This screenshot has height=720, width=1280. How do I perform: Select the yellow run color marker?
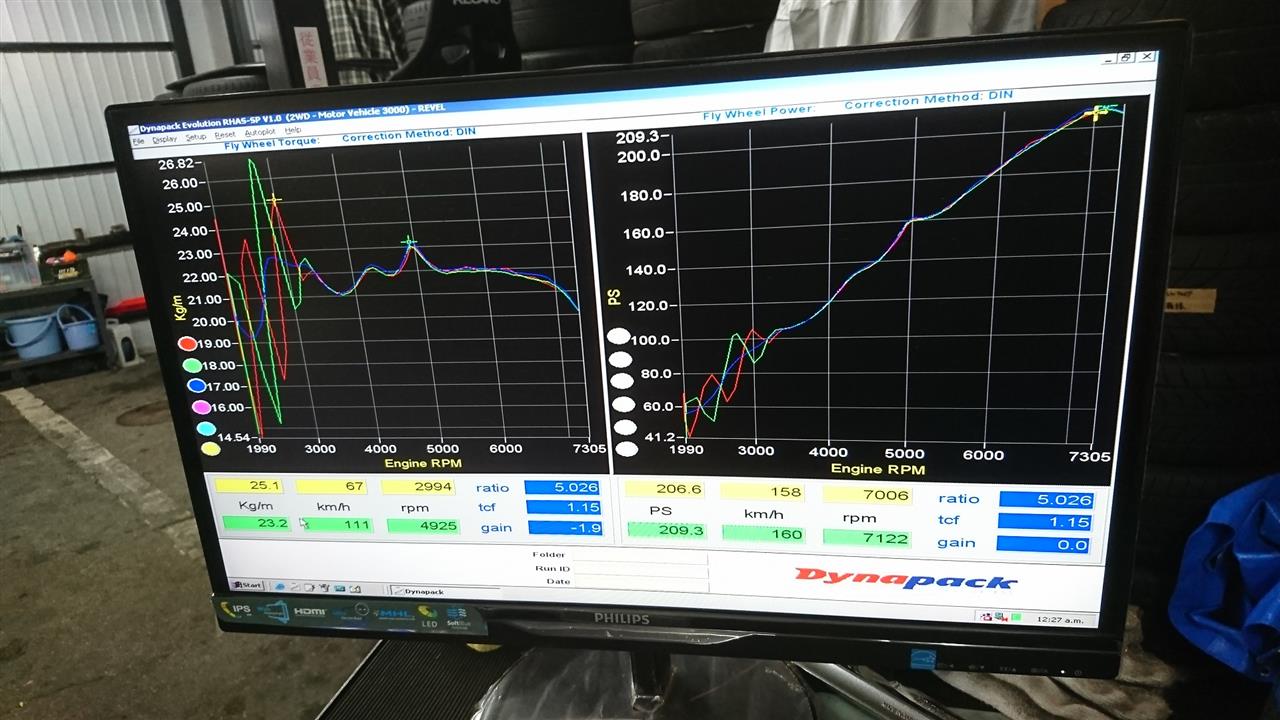[x=211, y=449]
